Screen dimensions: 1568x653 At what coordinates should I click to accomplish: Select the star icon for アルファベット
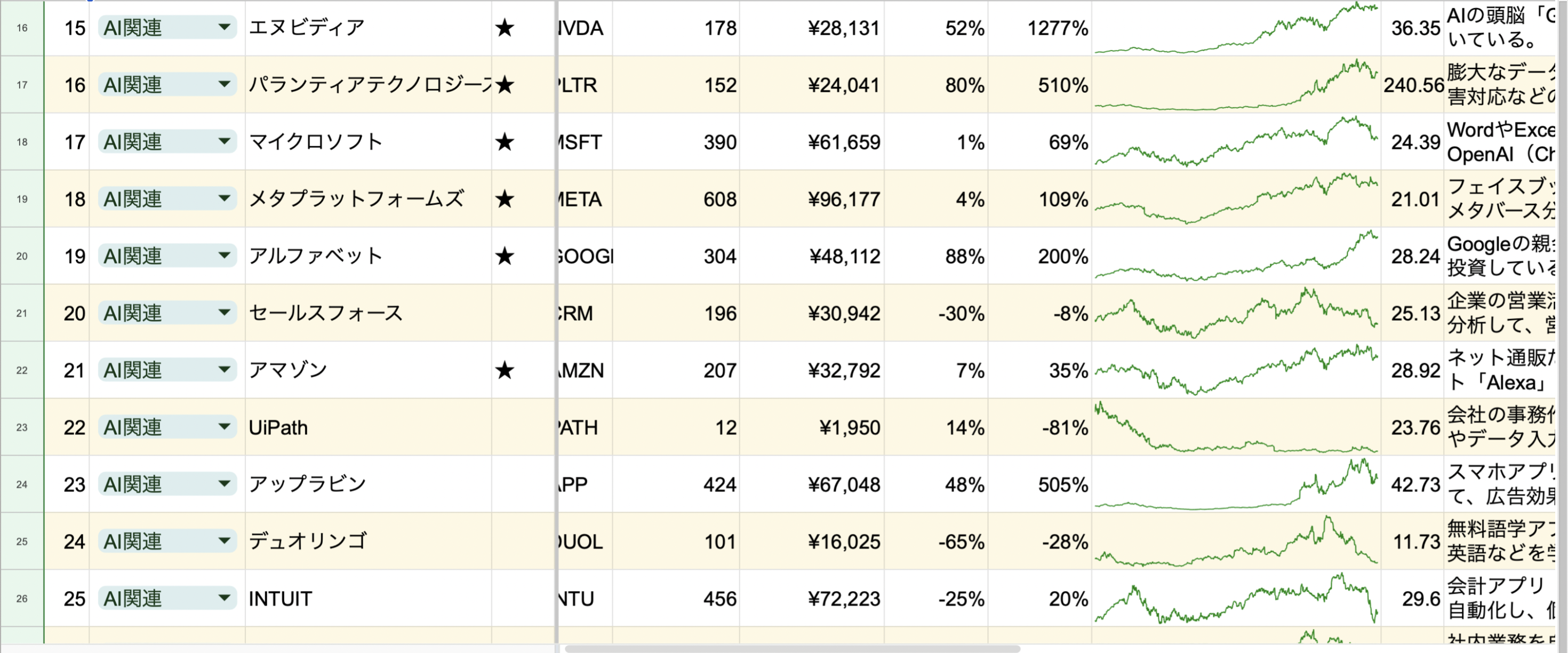tap(505, 257)
